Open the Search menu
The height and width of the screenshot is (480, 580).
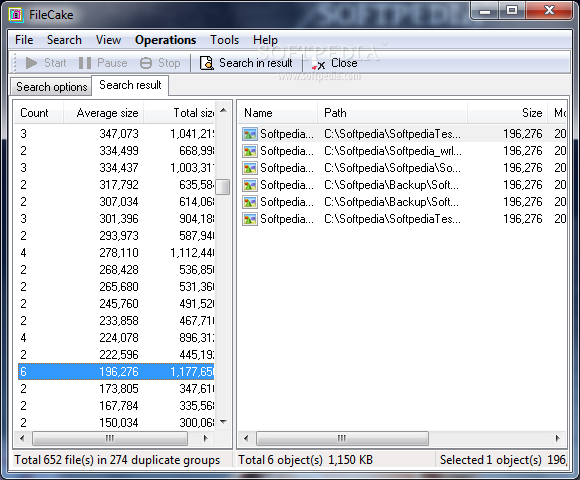[64, 40]
